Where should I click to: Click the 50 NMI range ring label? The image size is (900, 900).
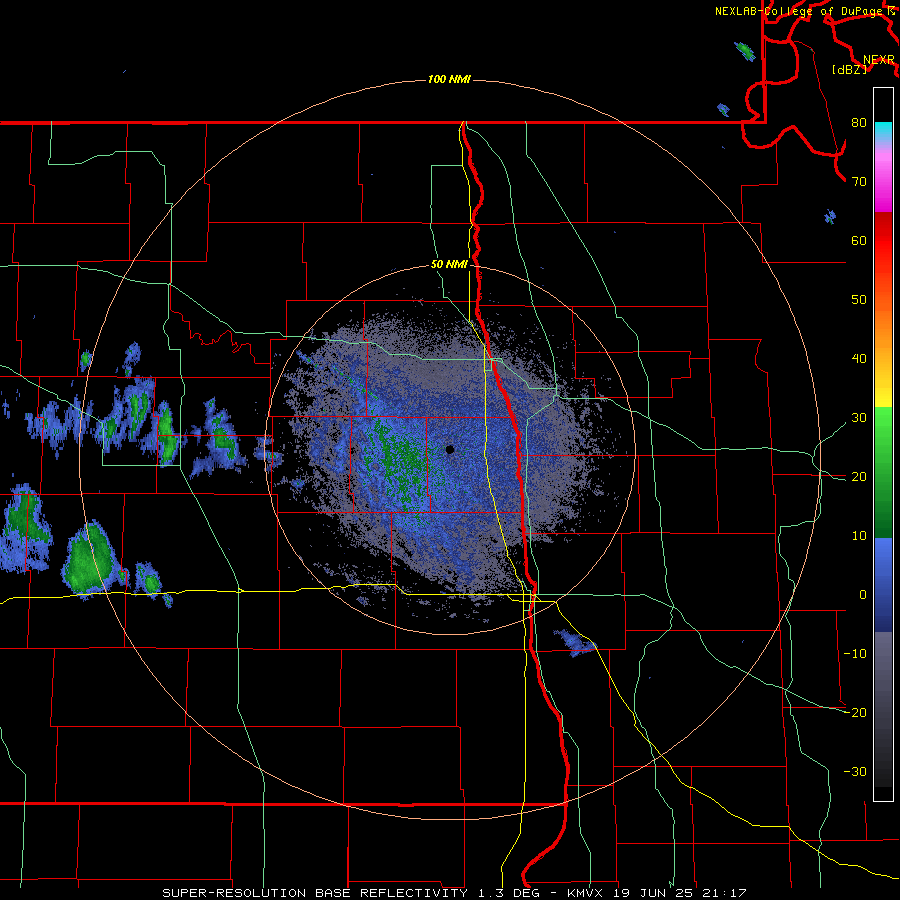click(449, 265)
